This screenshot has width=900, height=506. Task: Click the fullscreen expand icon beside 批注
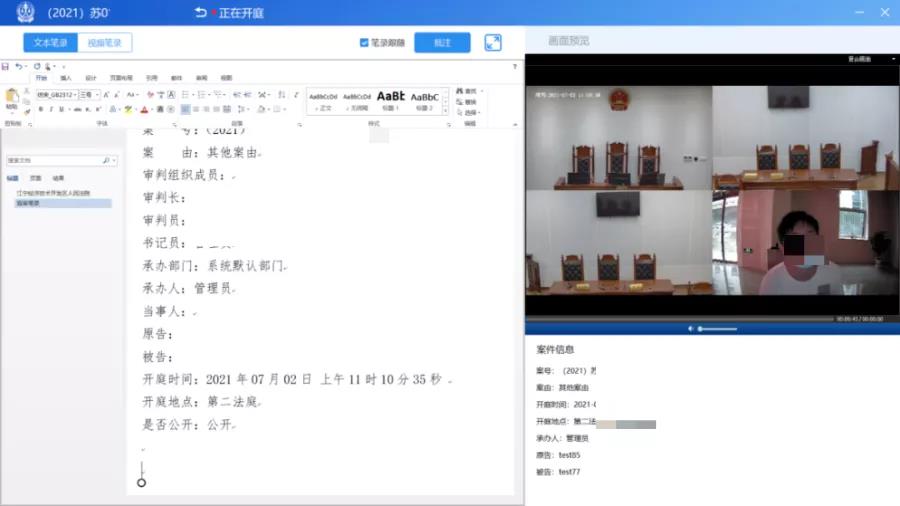[493, 43]
